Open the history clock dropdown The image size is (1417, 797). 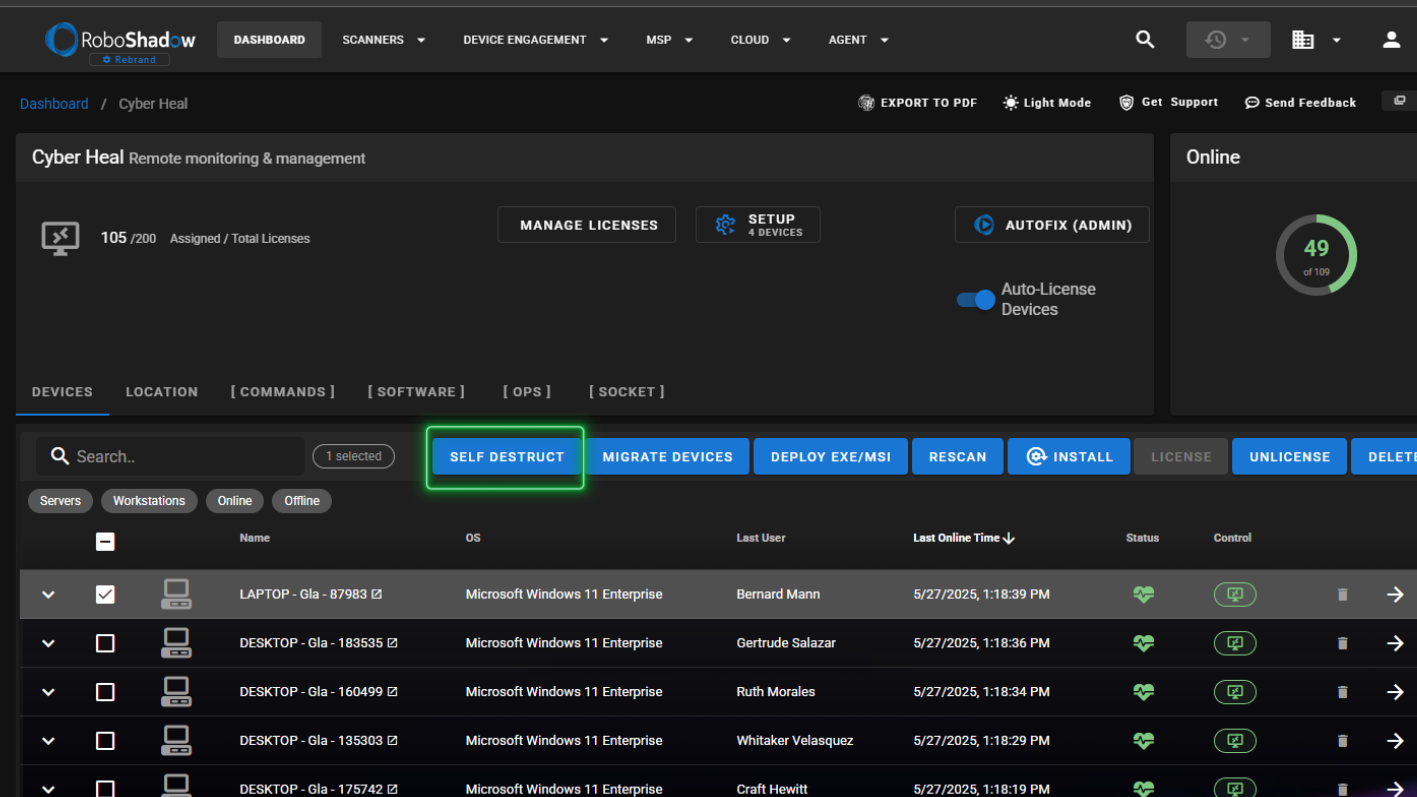pyautogui.click(x=1228, y=40)
